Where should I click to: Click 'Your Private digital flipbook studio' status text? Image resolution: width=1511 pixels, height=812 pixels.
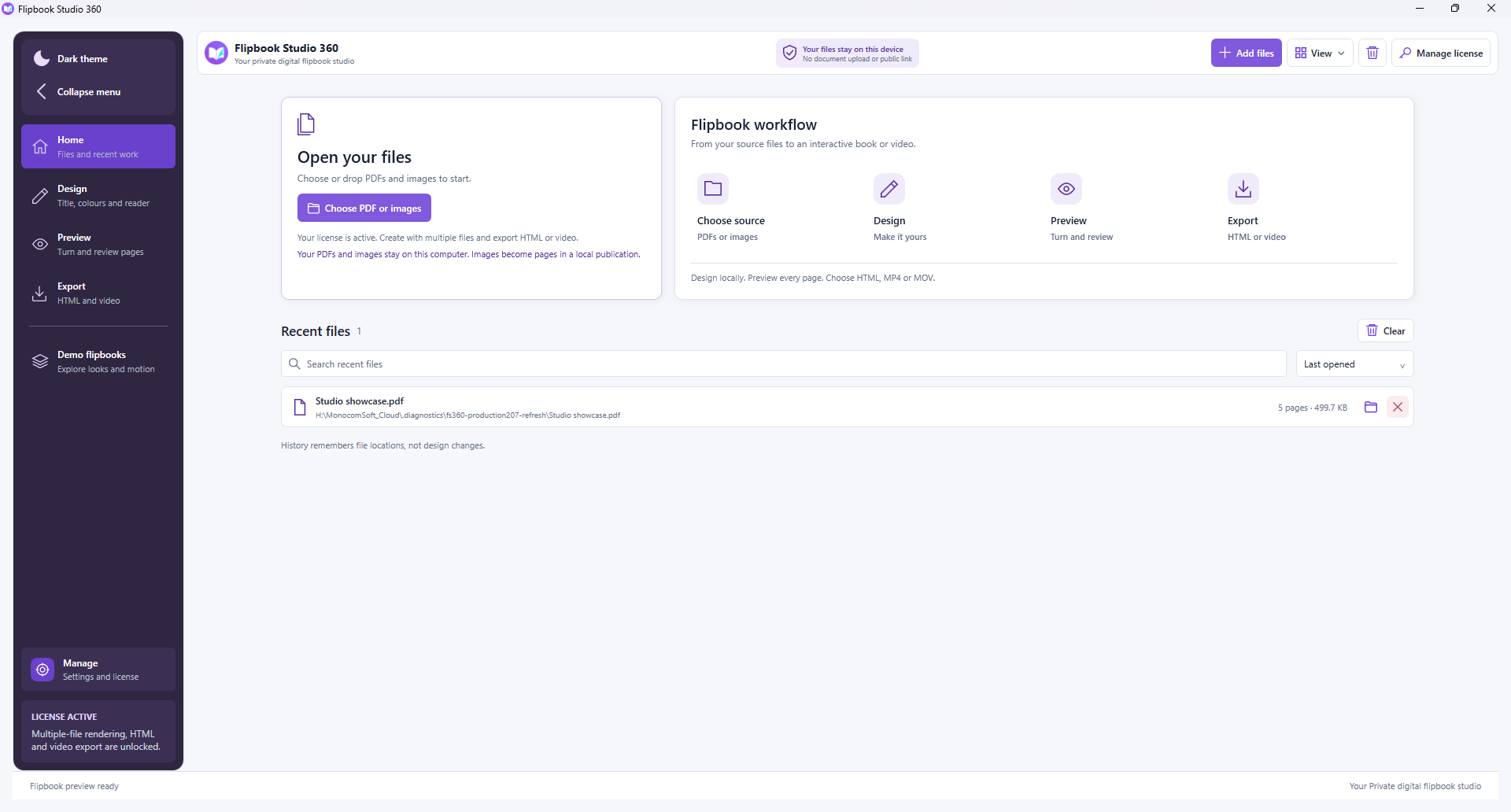pos(1415,786)
